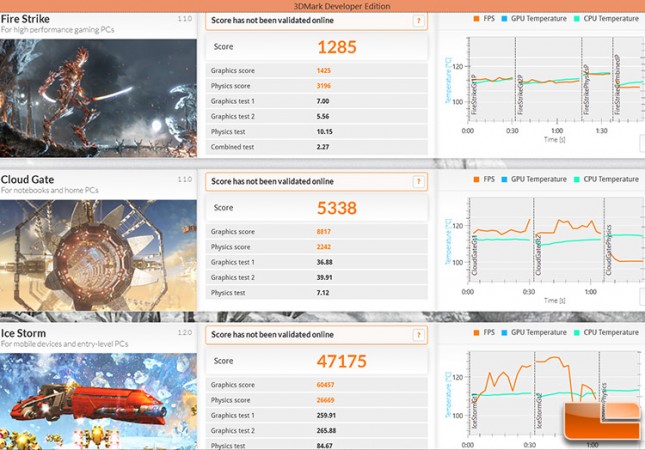This screenshot has width=645, height=450.
Task: Click Cloud Gate graphics score 8817
Action: point(324,232)
